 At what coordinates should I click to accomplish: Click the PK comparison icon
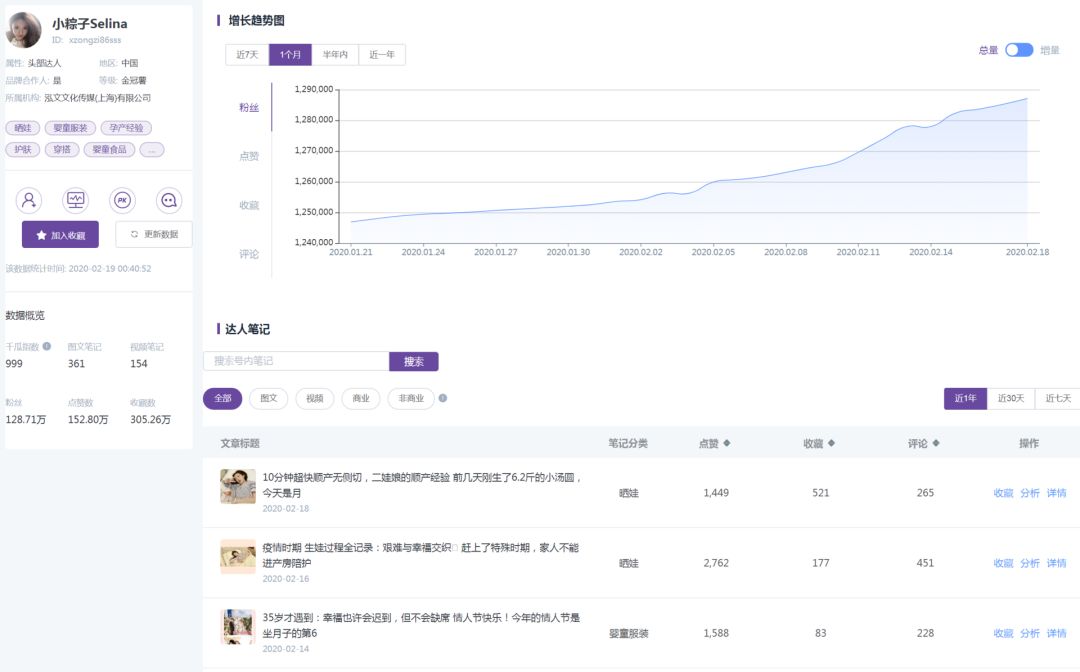pos(122,200)
